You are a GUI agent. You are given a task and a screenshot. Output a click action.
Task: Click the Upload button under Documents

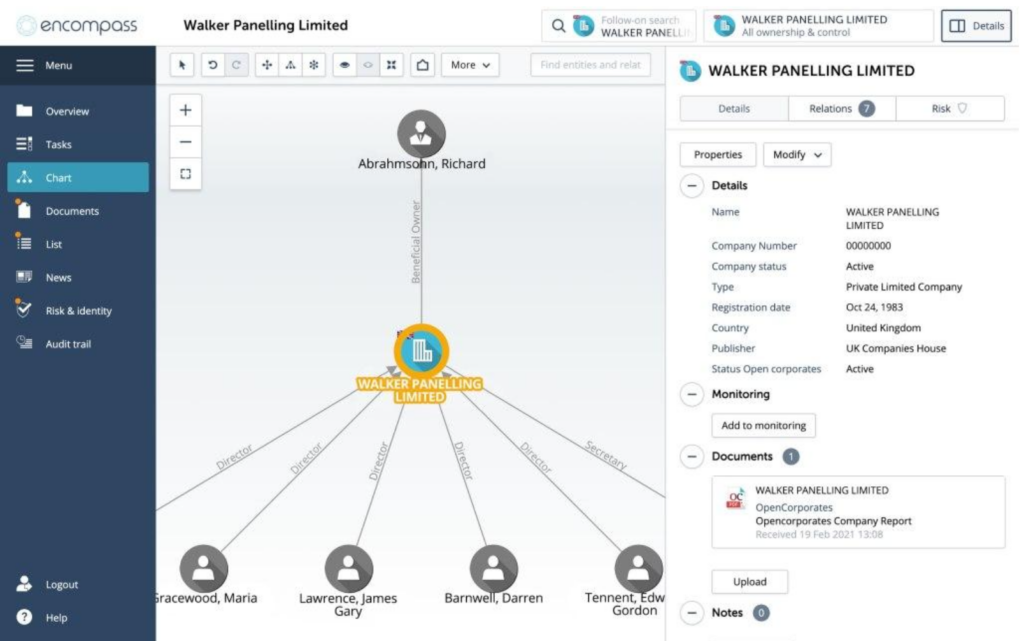749,581
